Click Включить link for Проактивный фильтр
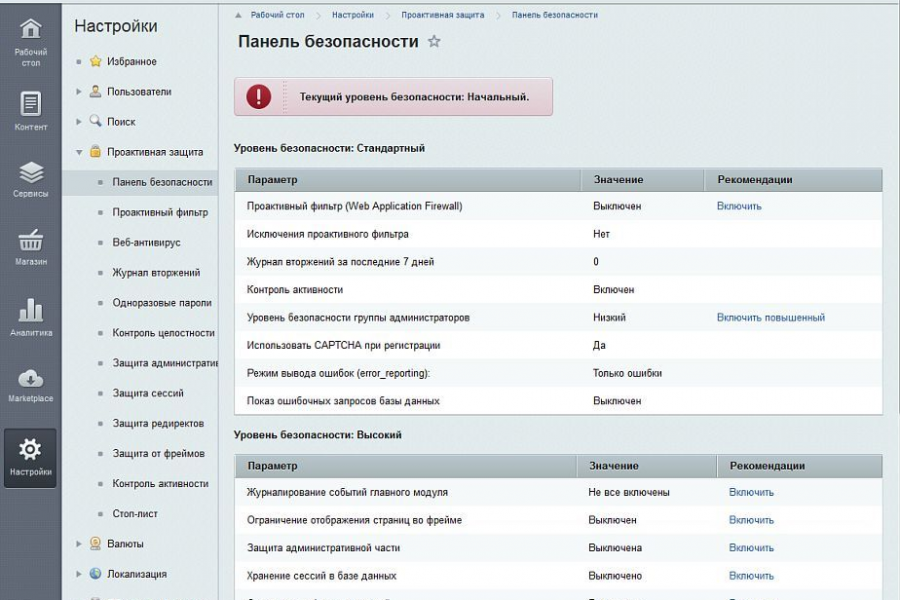This screenshot has width=900, height=600. (739, 206)
